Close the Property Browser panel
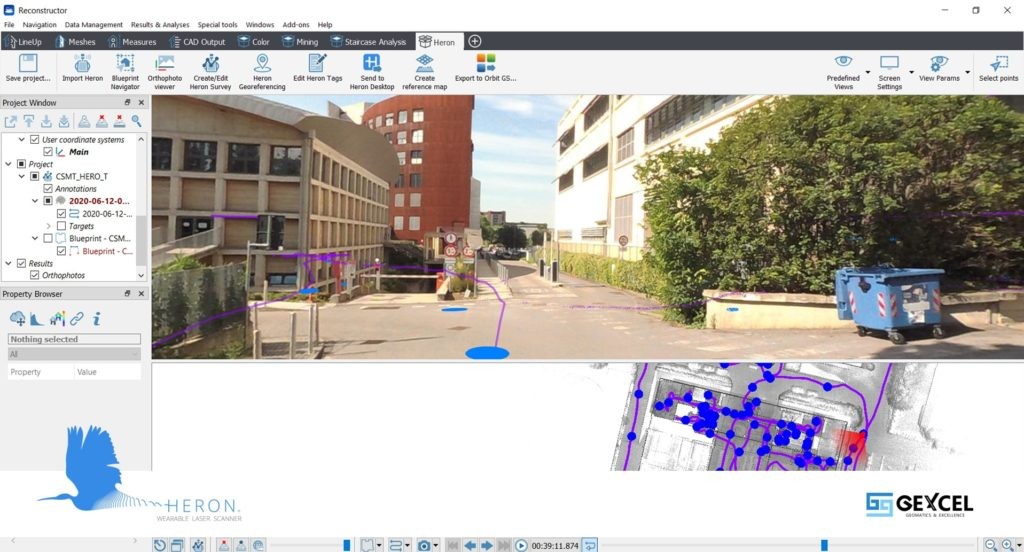1024x552 pixels. (x=141, y=294)
